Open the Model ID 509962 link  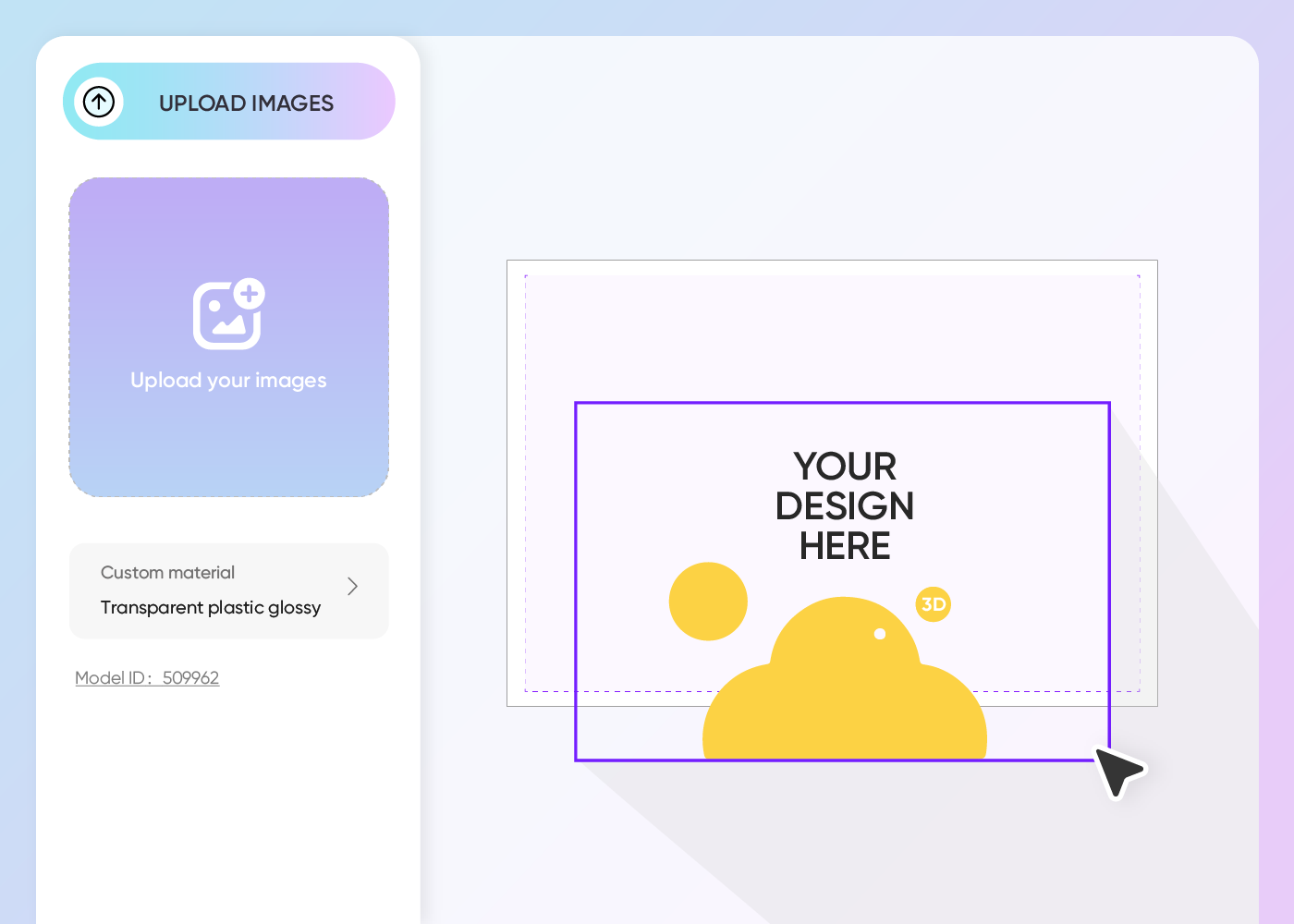147,677
